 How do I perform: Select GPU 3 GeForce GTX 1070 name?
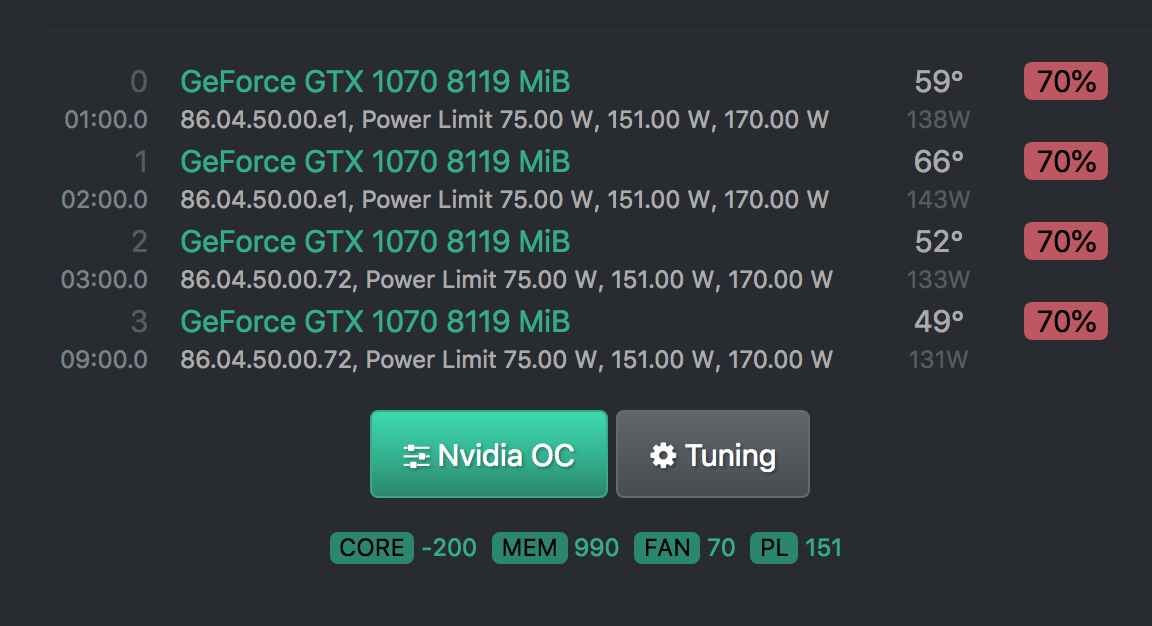point(375,321)
